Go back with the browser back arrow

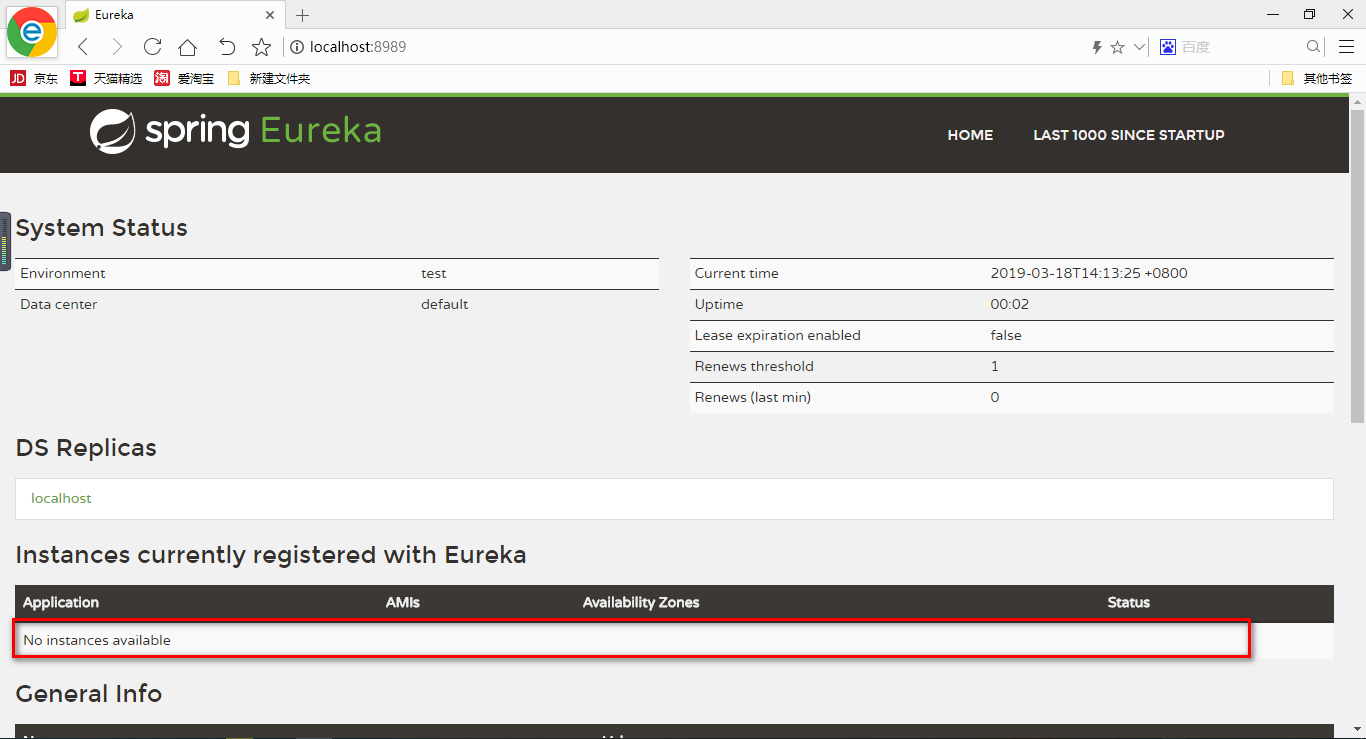click(83, 47)
